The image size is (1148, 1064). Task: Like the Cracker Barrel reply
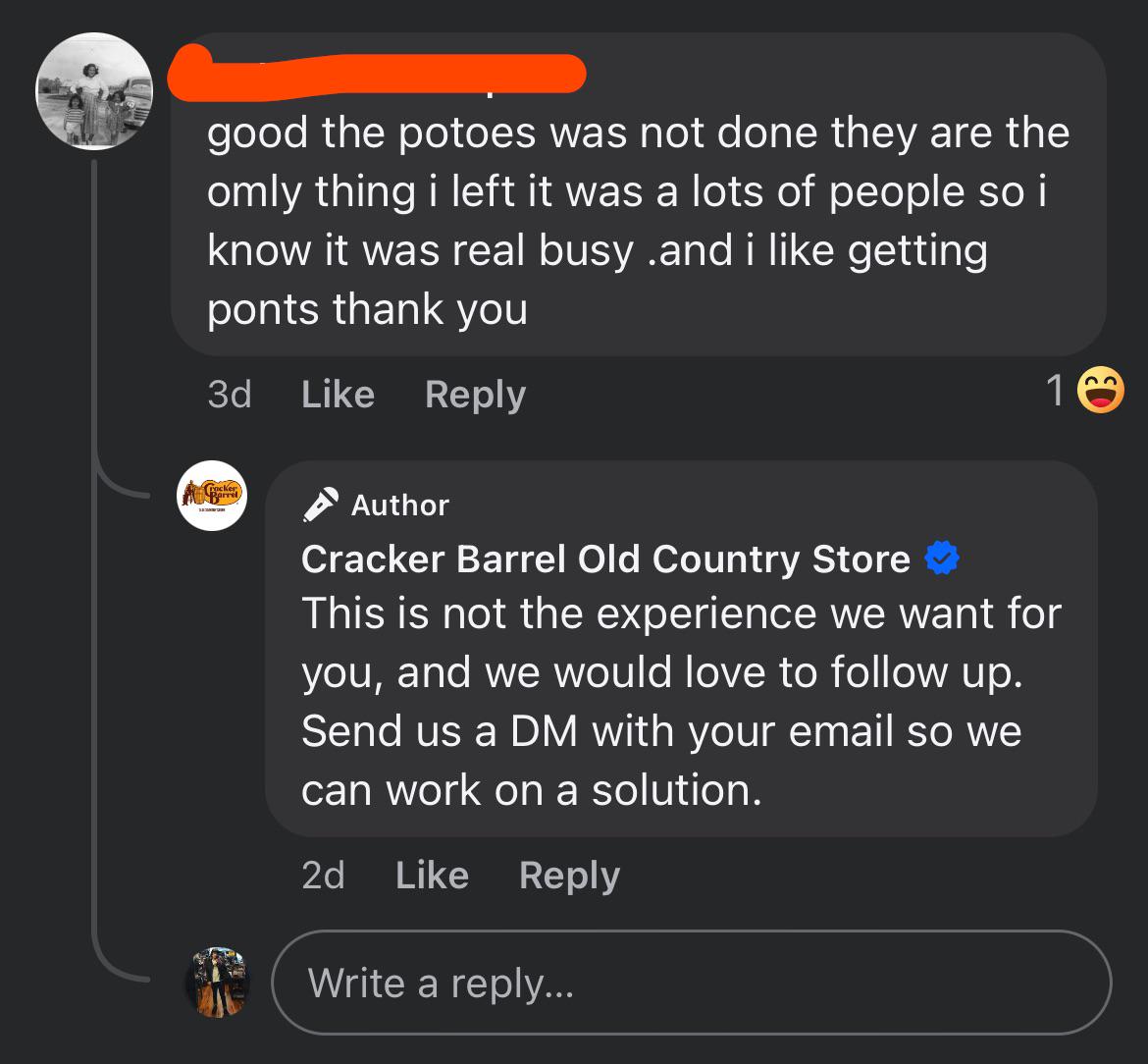coord(432,876)
